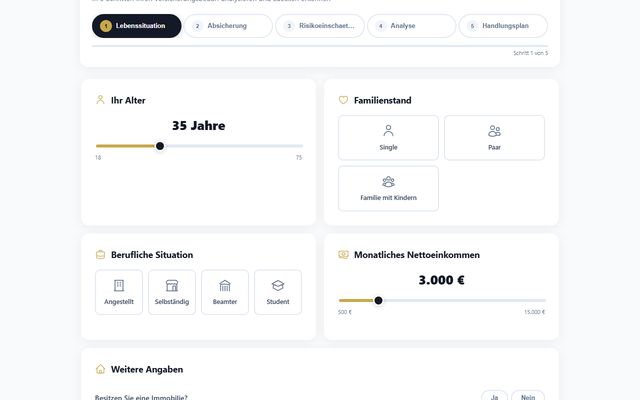
Task: Click the heart icon beside Familienstand
Action: 343,100
